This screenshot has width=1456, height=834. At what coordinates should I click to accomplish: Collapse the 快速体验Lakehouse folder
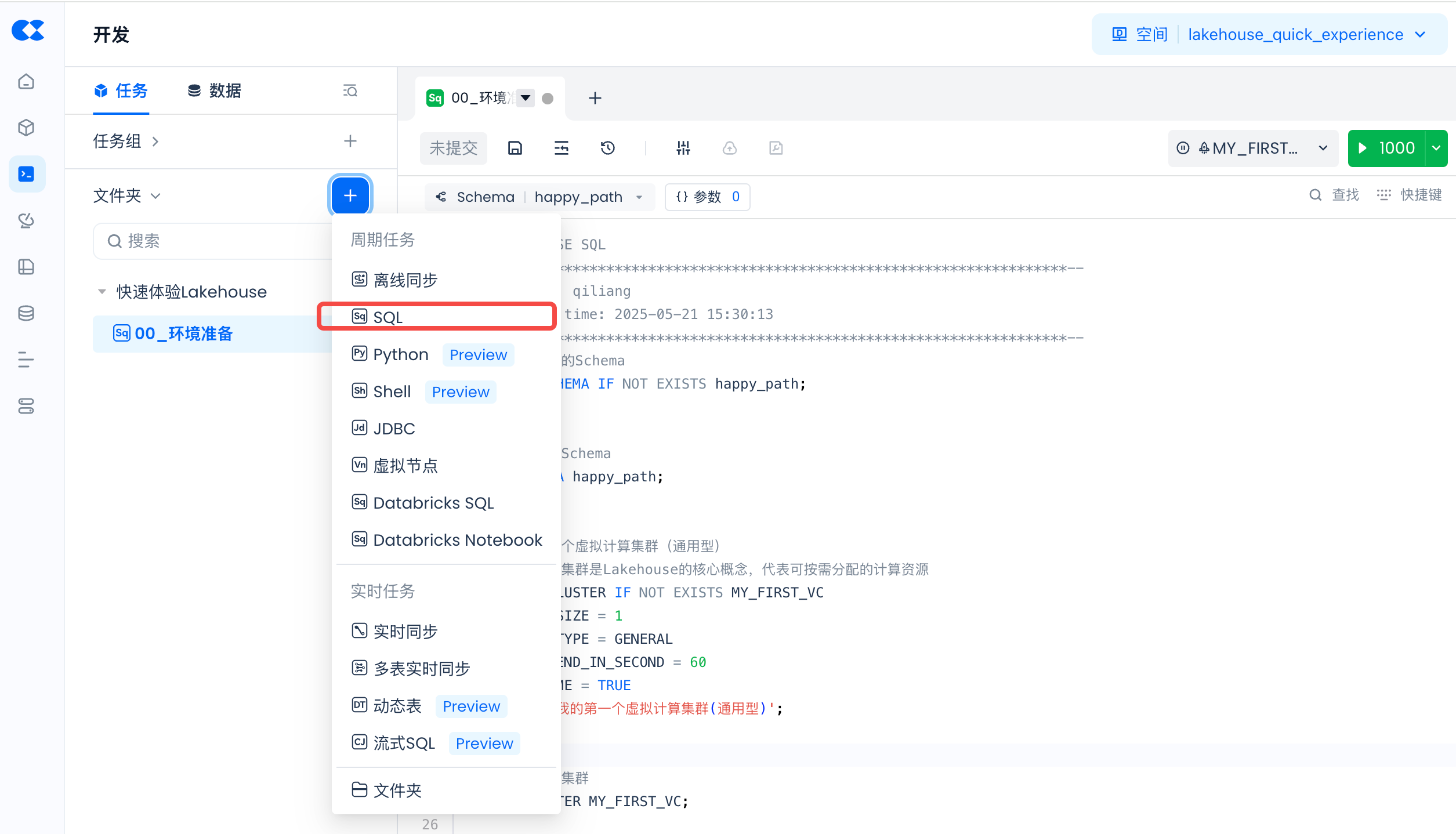(x=102, y=292)
